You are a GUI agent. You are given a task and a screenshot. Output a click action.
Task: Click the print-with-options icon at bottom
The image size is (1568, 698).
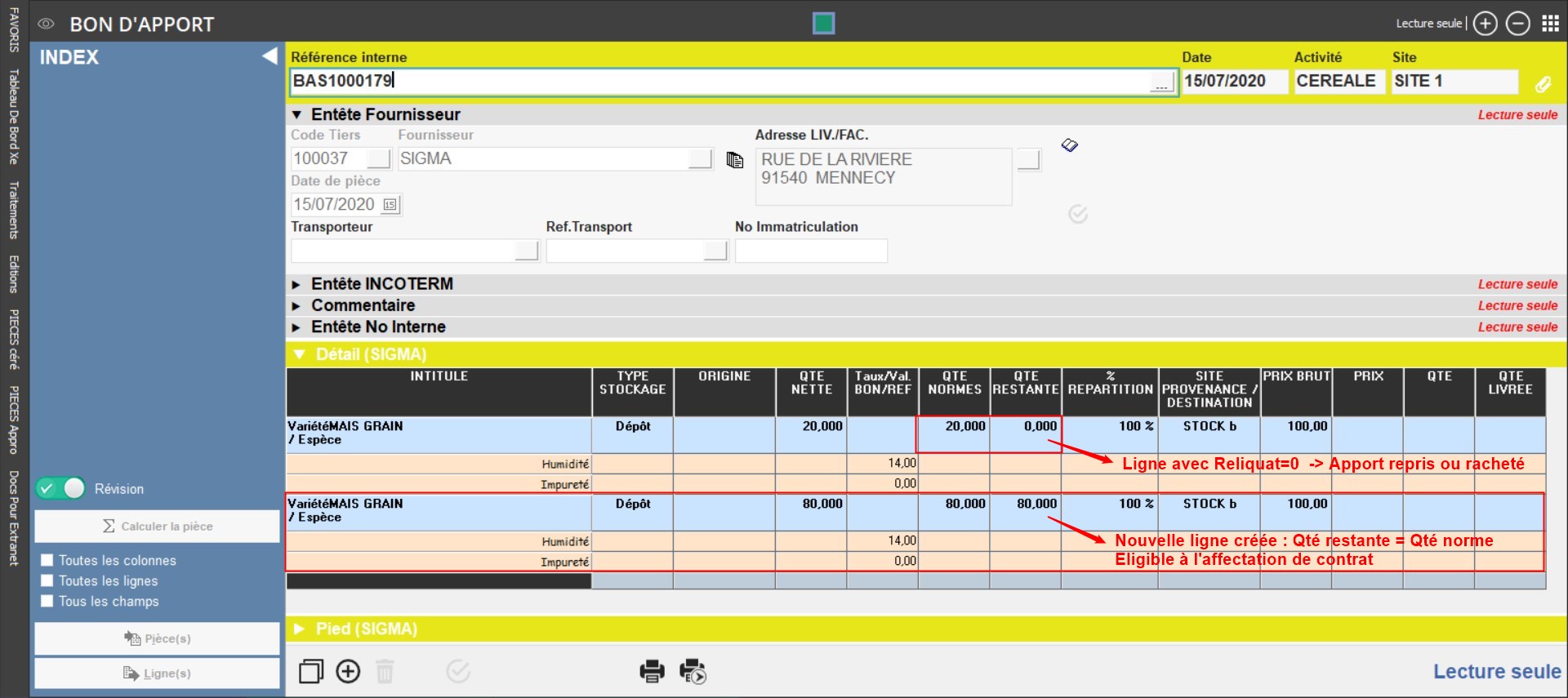pos(693,671)
